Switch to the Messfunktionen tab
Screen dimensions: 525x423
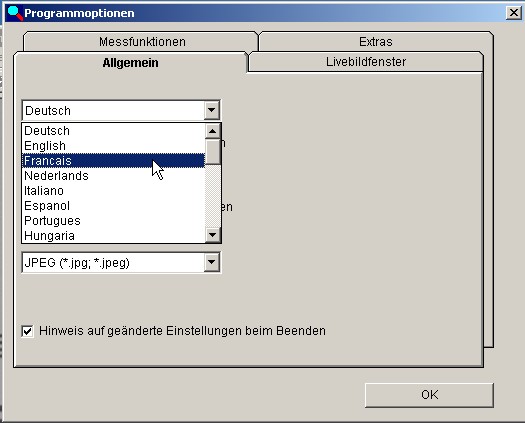tap(142, 42)
